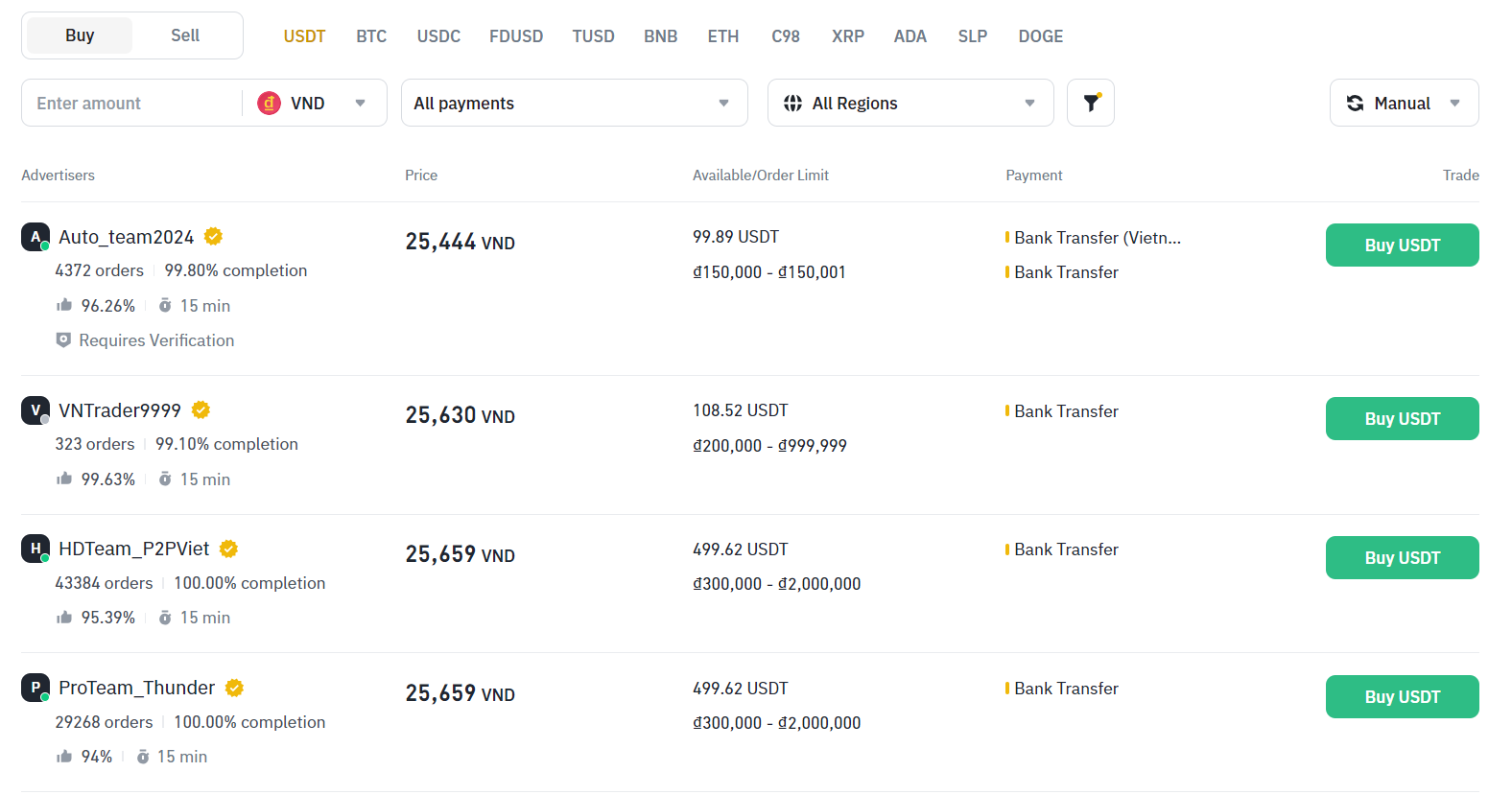Open the HDTeam_P2PViet advertiser profile
The height and width of the screenshot is (795, 1512).
(x=133, y=549)
